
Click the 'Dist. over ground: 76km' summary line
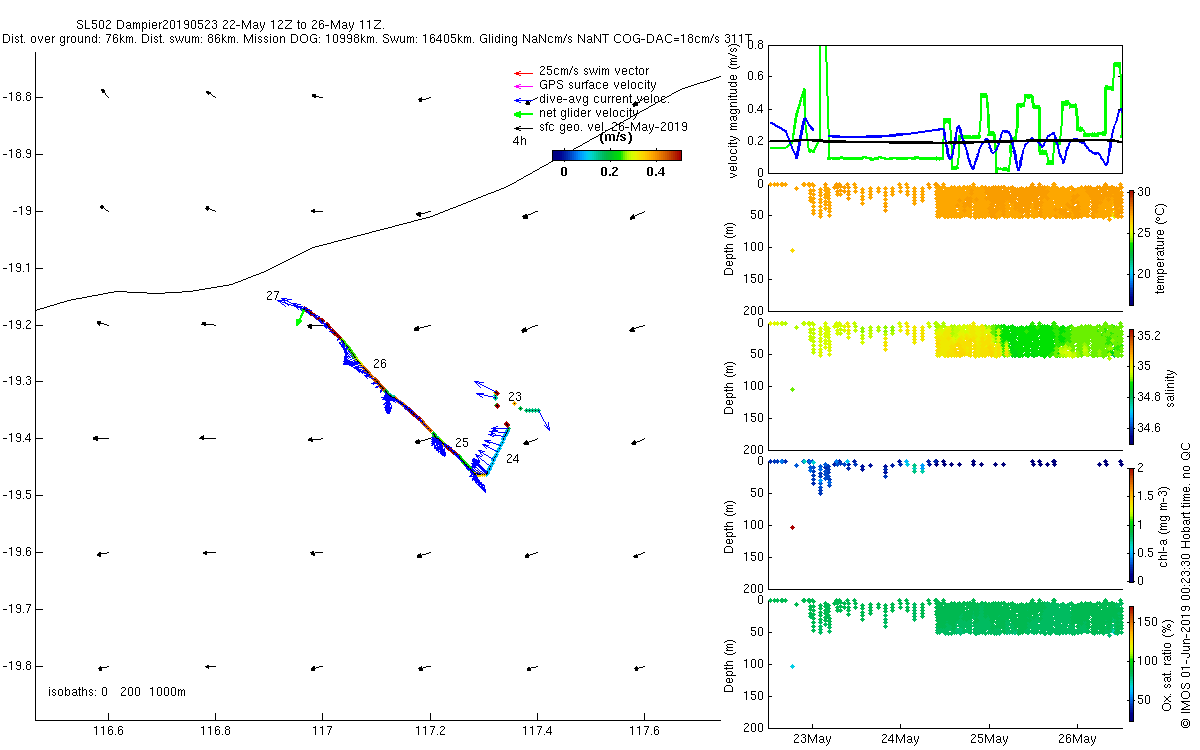tap(69, 38)
